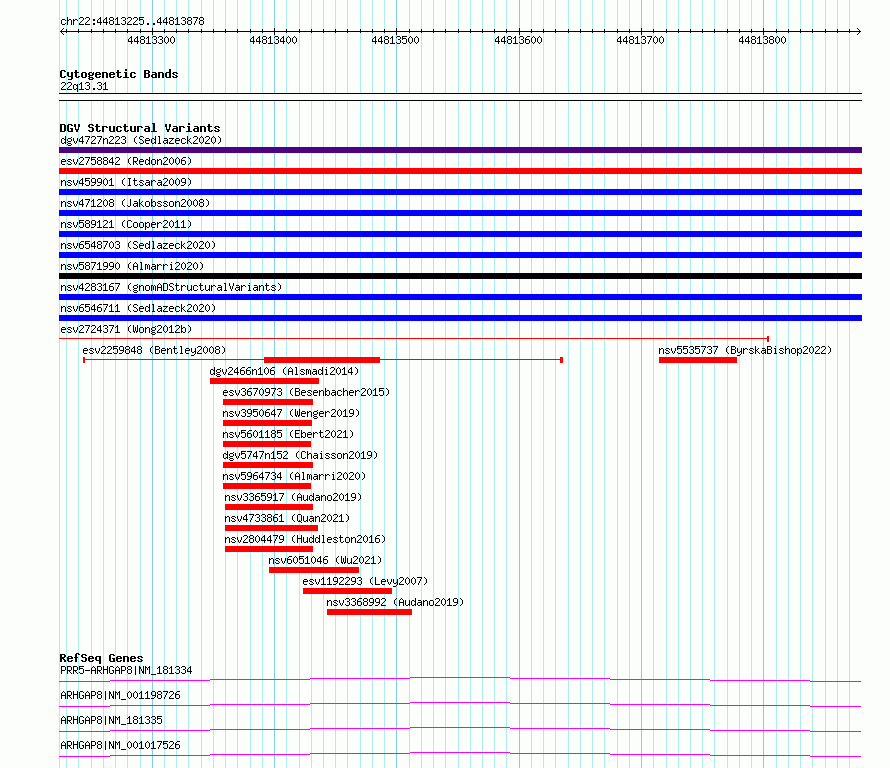The image size is (890, 768).
Task: Select esv3670973 (Besenbacher2015) label
Action: [x=306, y=392]
